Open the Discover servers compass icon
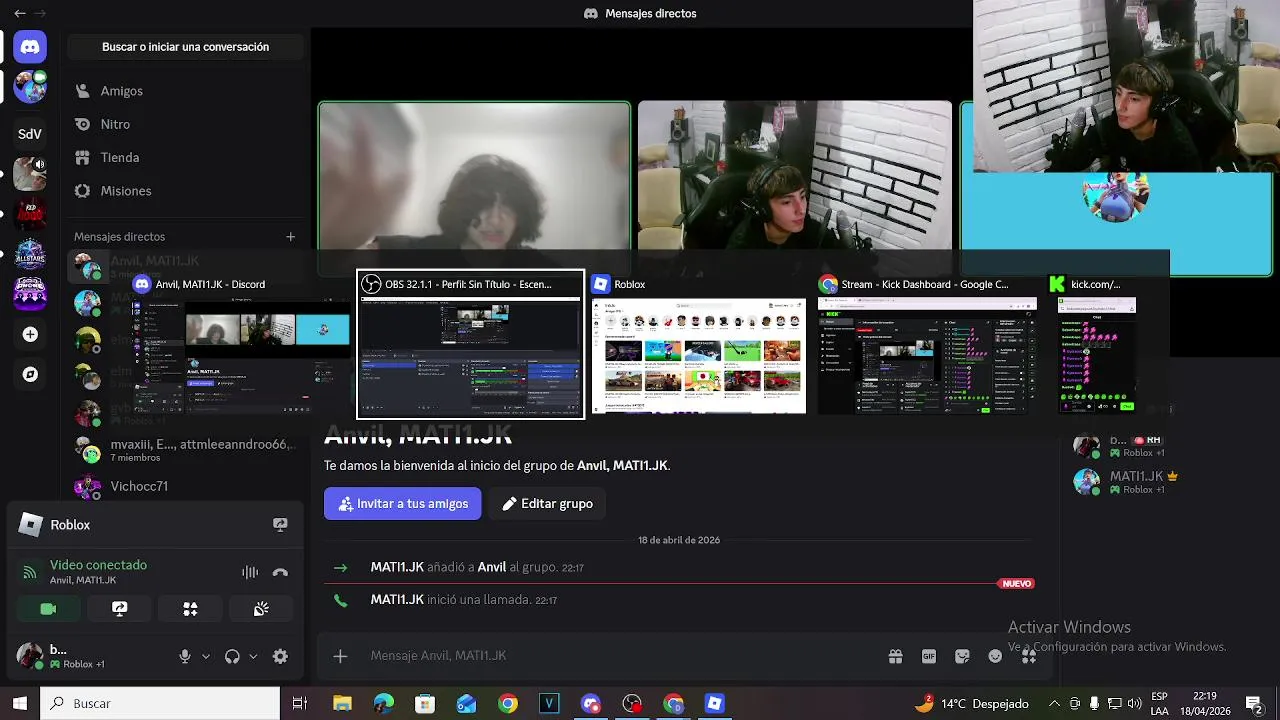 point(30,374)
